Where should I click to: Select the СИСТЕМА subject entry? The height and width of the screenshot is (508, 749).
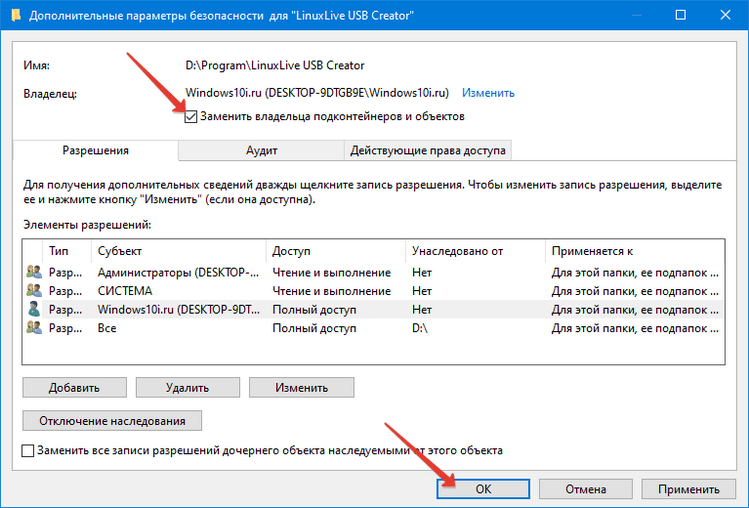point(125,291)
